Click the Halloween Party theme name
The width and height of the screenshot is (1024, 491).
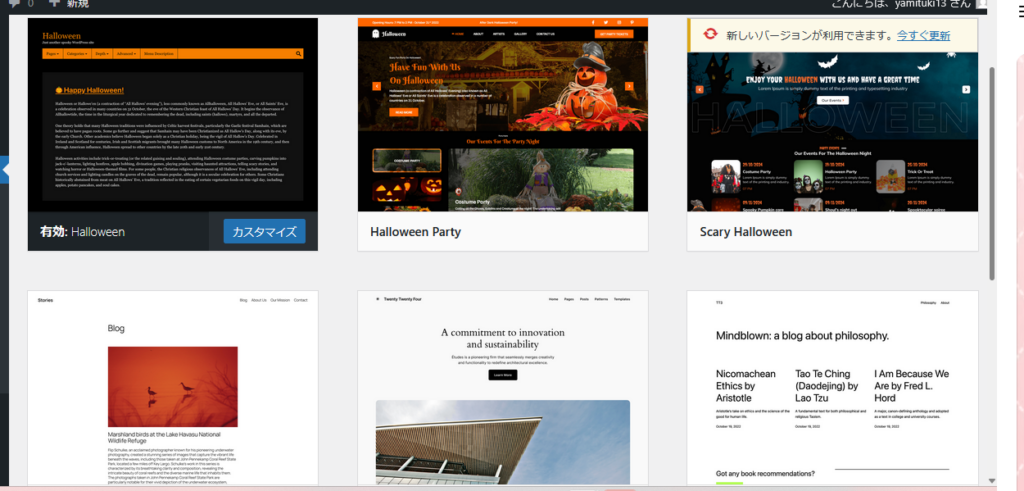[x=415, y=232]
